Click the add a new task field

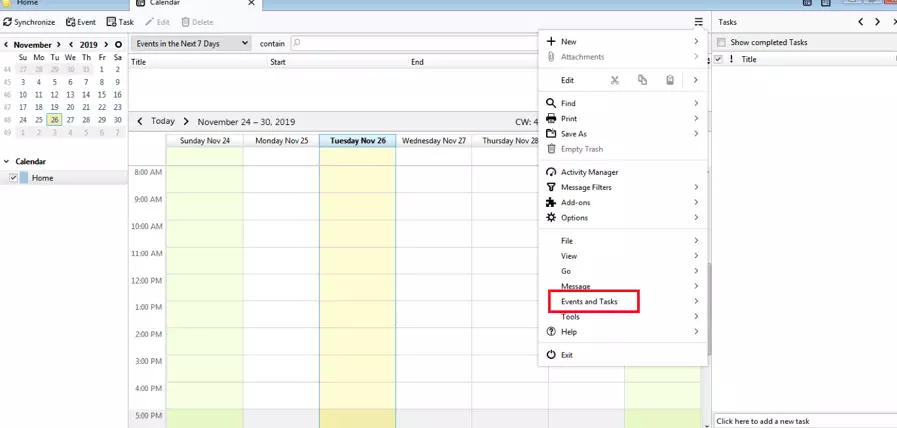tap(800, 421)
